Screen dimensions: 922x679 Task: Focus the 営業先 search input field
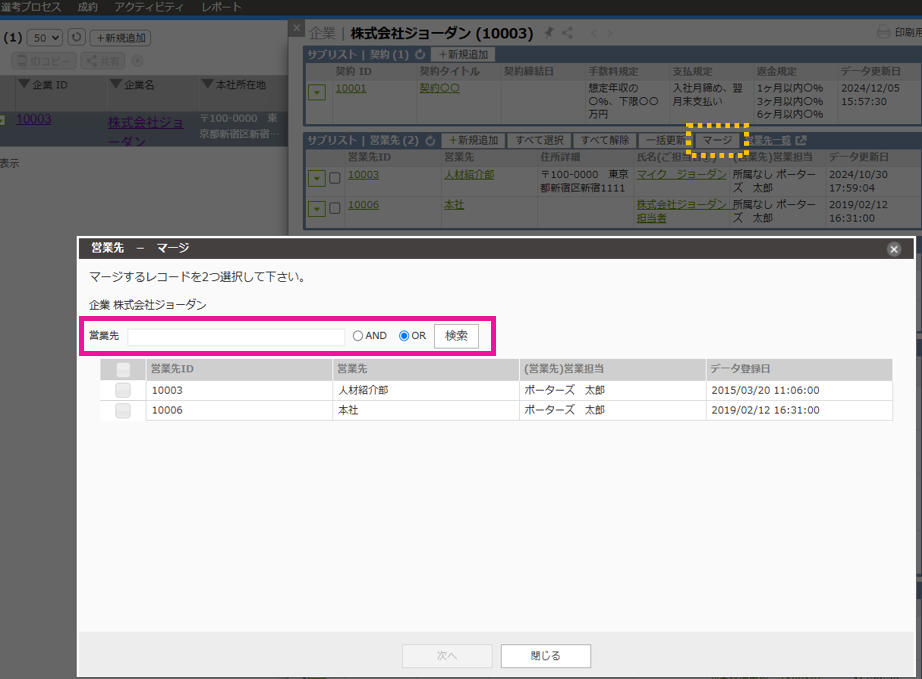236,337
